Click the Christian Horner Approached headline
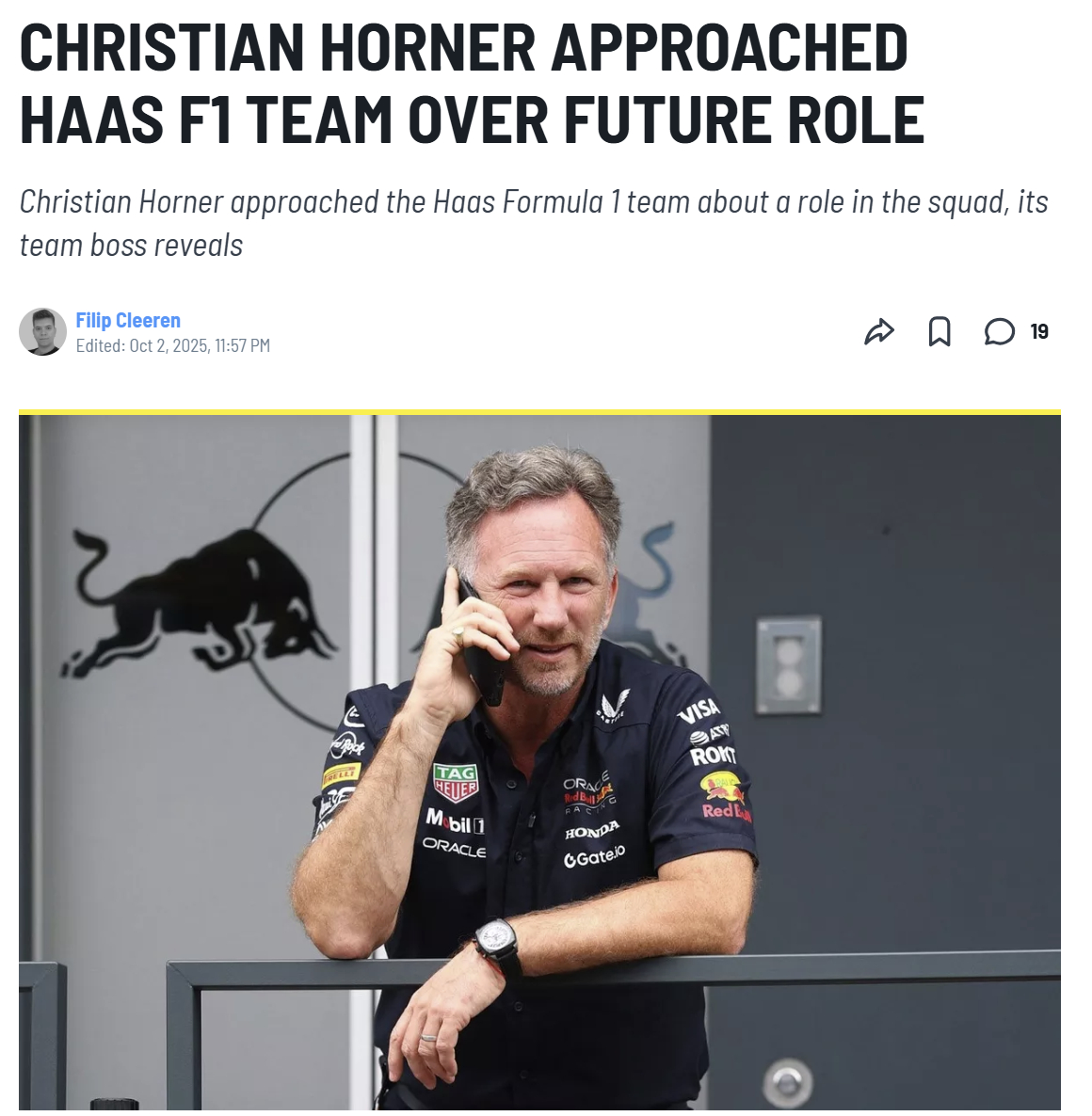Screen dimensions: 1092x1116 tap(472, 84)
